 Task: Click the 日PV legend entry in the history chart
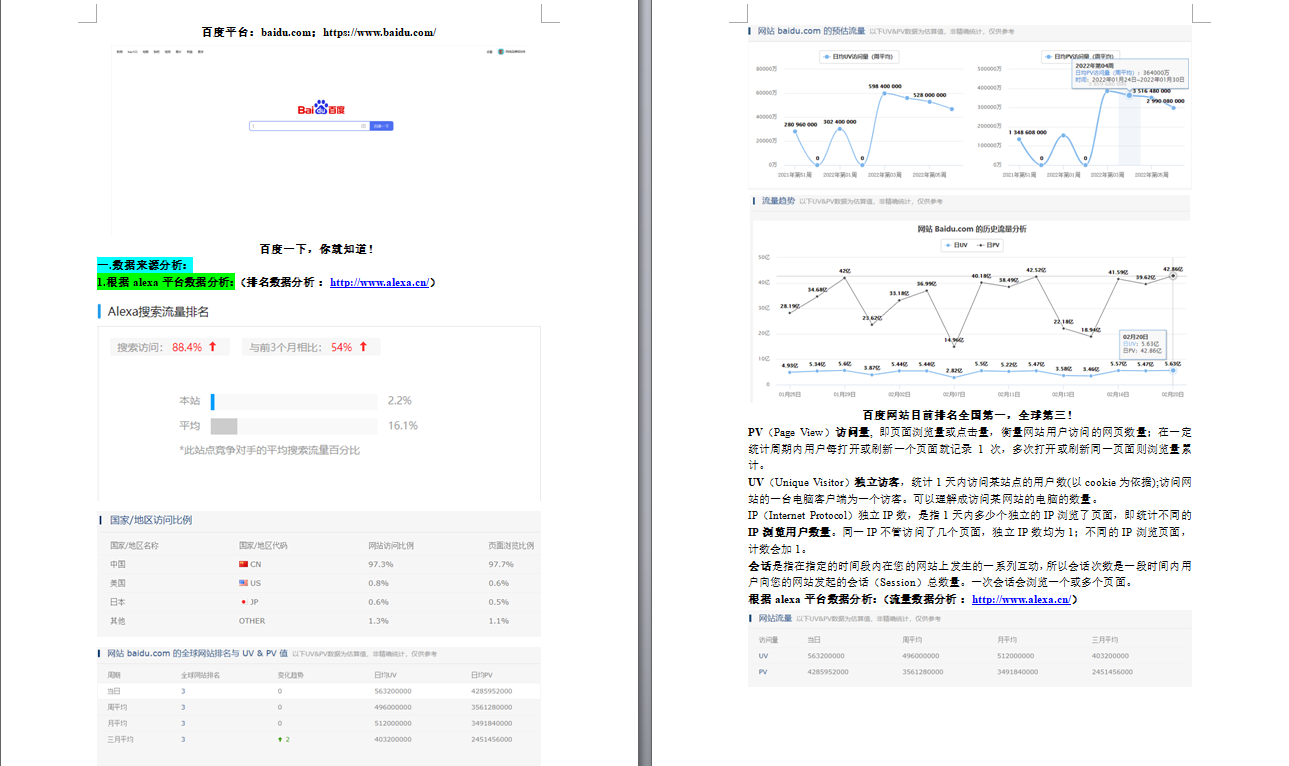[x=988, y=244]
